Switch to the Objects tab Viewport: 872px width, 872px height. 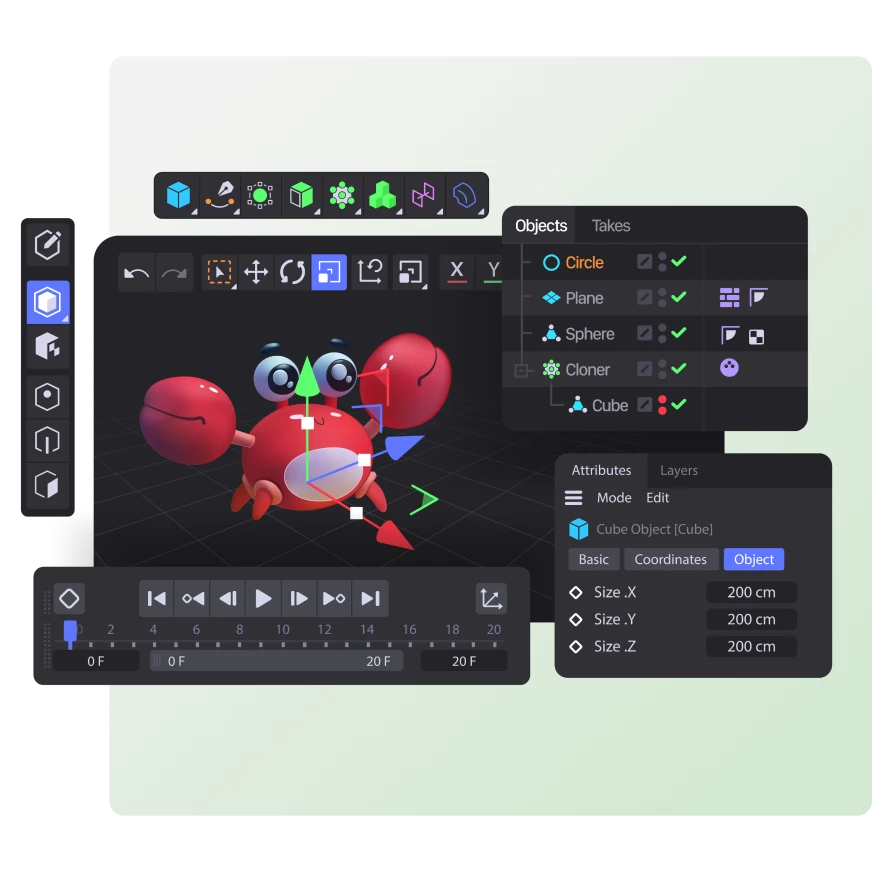coord(541,226)
